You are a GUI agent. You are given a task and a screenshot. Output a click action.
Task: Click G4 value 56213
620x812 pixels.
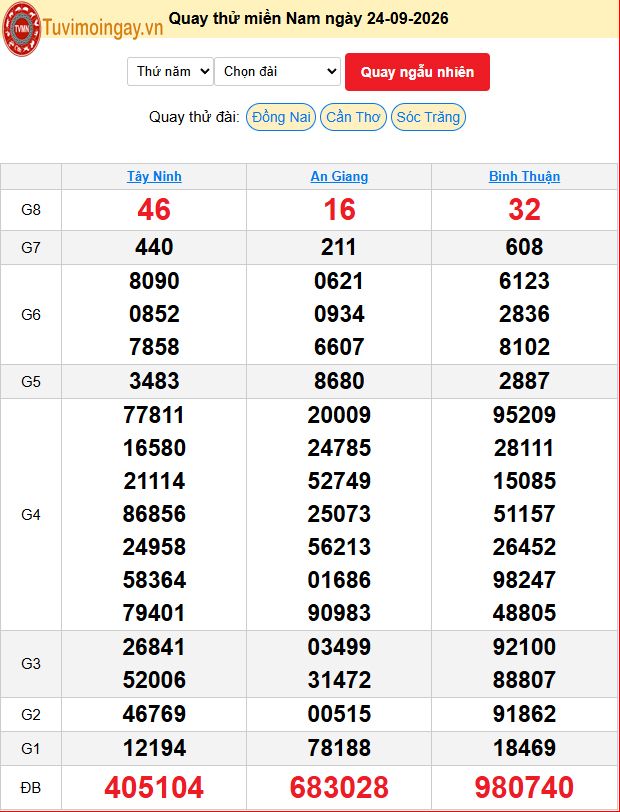click(339, 547)
